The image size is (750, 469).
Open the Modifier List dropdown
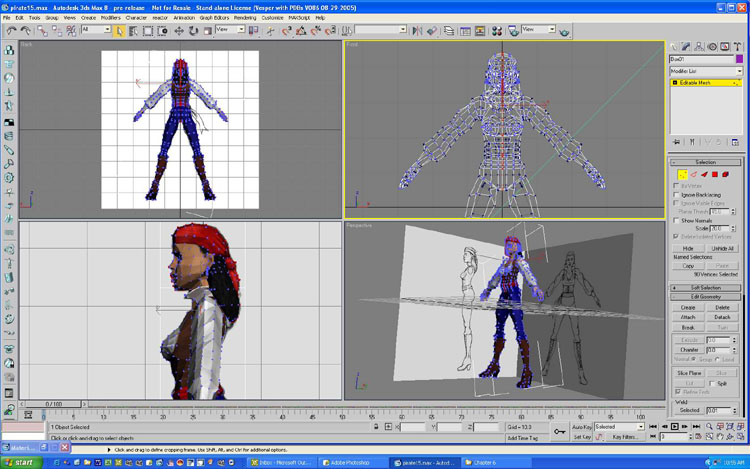(706, 71)
